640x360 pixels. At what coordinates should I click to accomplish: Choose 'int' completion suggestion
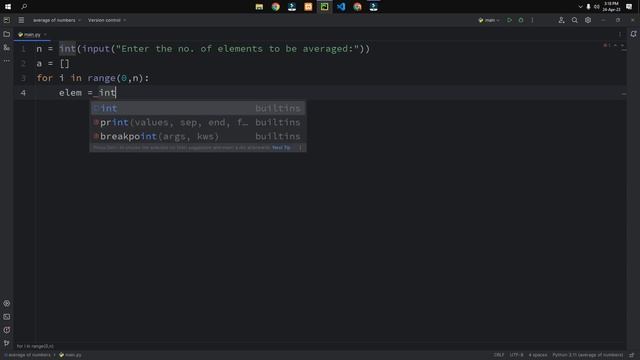click(x=198, y=108)
